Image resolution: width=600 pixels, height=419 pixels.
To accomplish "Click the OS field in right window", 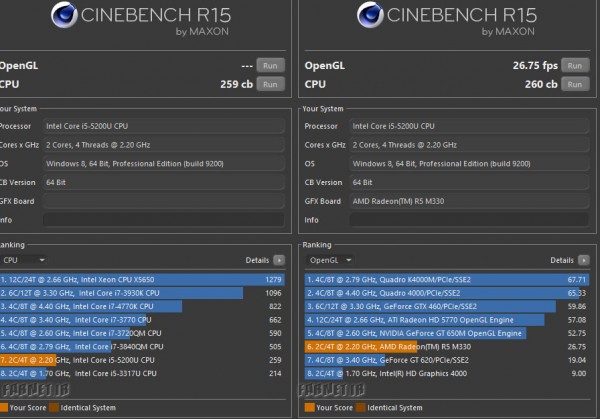I will (x=469, y=164).
